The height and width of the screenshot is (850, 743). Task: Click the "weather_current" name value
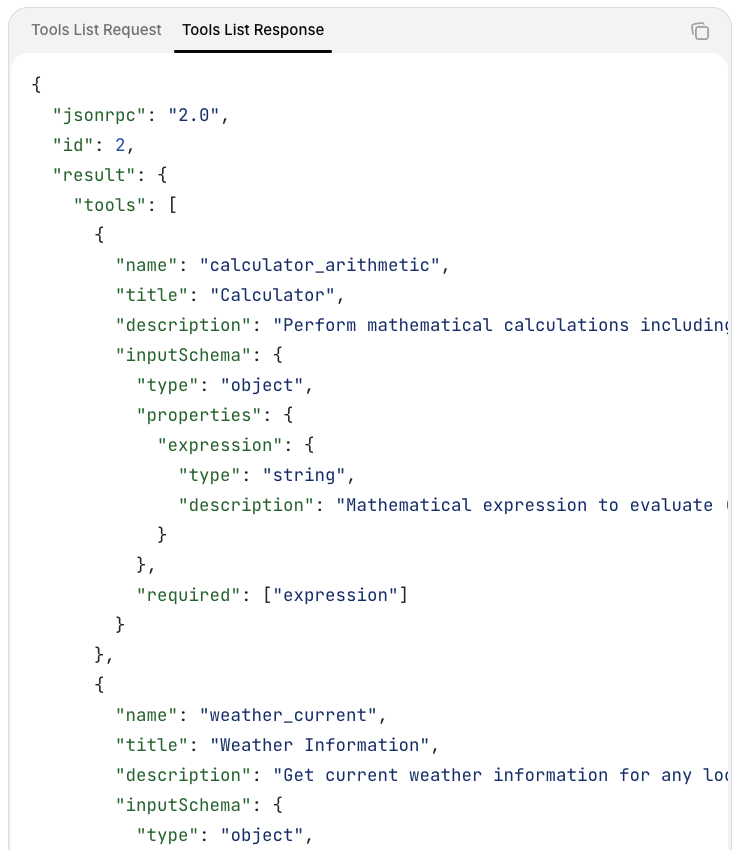(x=288, y=715)
